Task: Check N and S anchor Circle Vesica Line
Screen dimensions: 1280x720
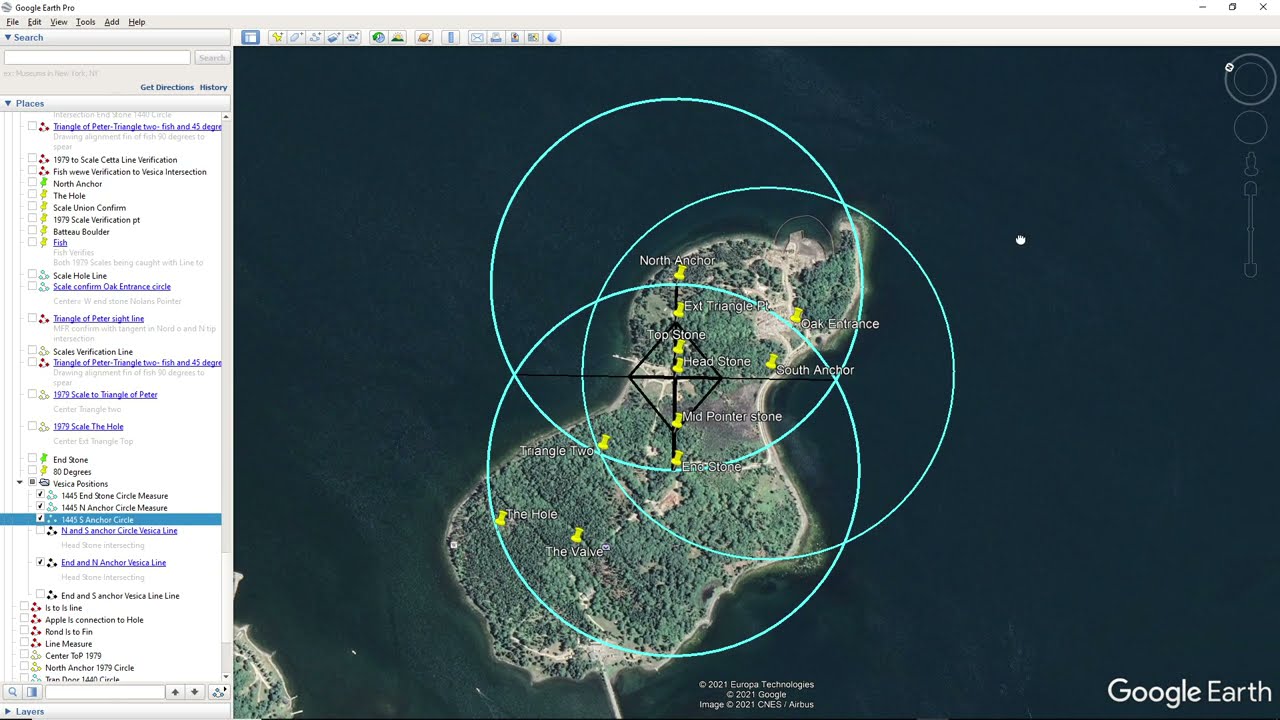Action: [x=40, y=530]
